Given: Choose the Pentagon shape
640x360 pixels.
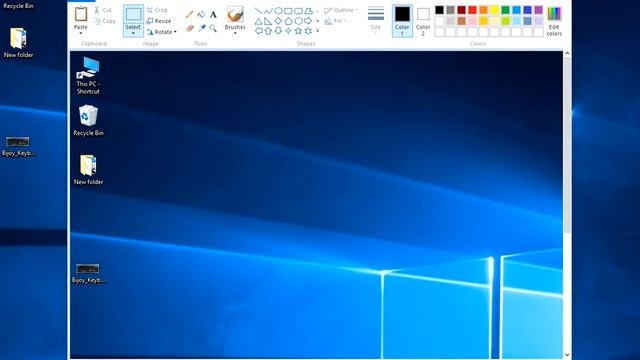Looking at the screenshot, I should click(288, 21).
